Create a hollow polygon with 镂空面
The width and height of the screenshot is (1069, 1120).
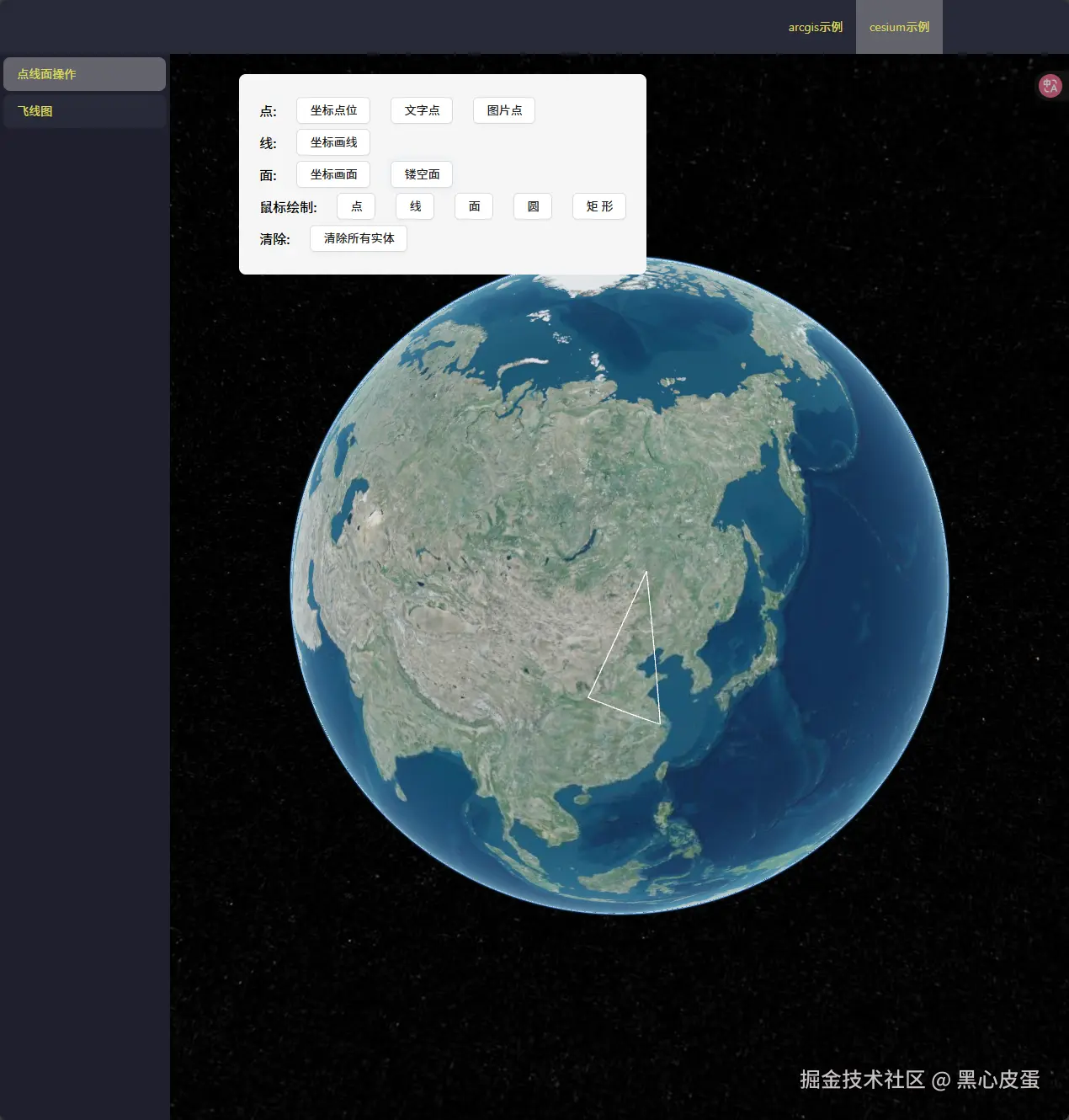click(421, 174)
